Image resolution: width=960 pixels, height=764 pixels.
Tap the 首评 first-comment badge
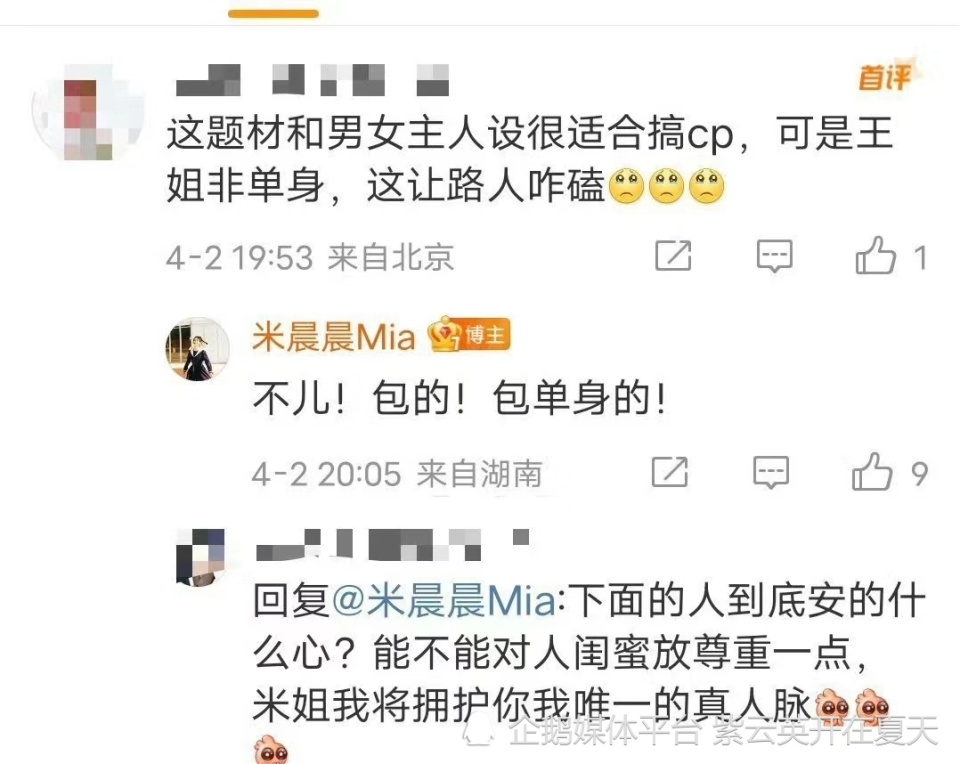885,77
